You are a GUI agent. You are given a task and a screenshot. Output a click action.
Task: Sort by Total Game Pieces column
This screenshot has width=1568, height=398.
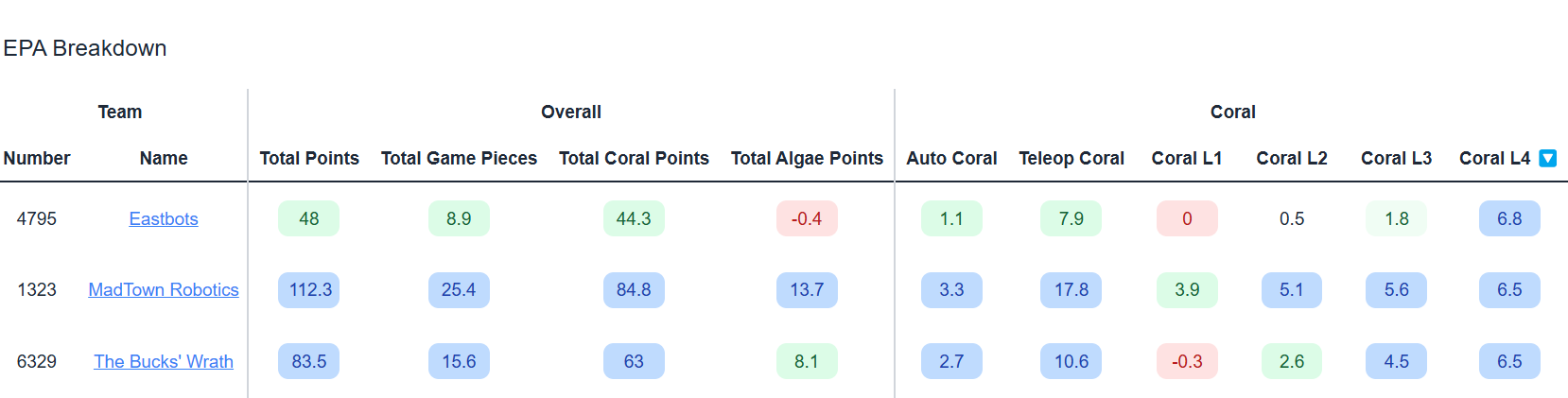coord(459,158)
